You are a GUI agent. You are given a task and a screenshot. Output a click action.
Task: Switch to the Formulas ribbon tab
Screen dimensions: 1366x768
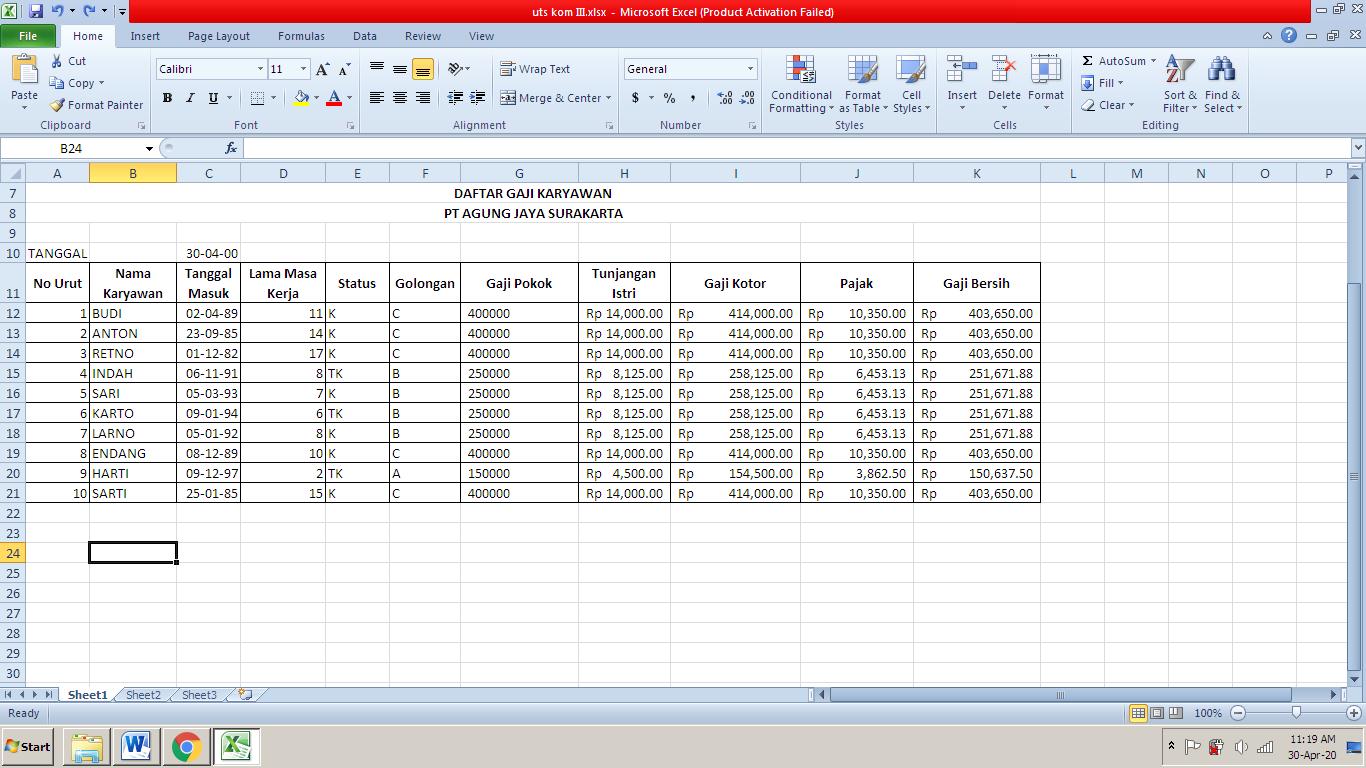(x=301, y=36)
